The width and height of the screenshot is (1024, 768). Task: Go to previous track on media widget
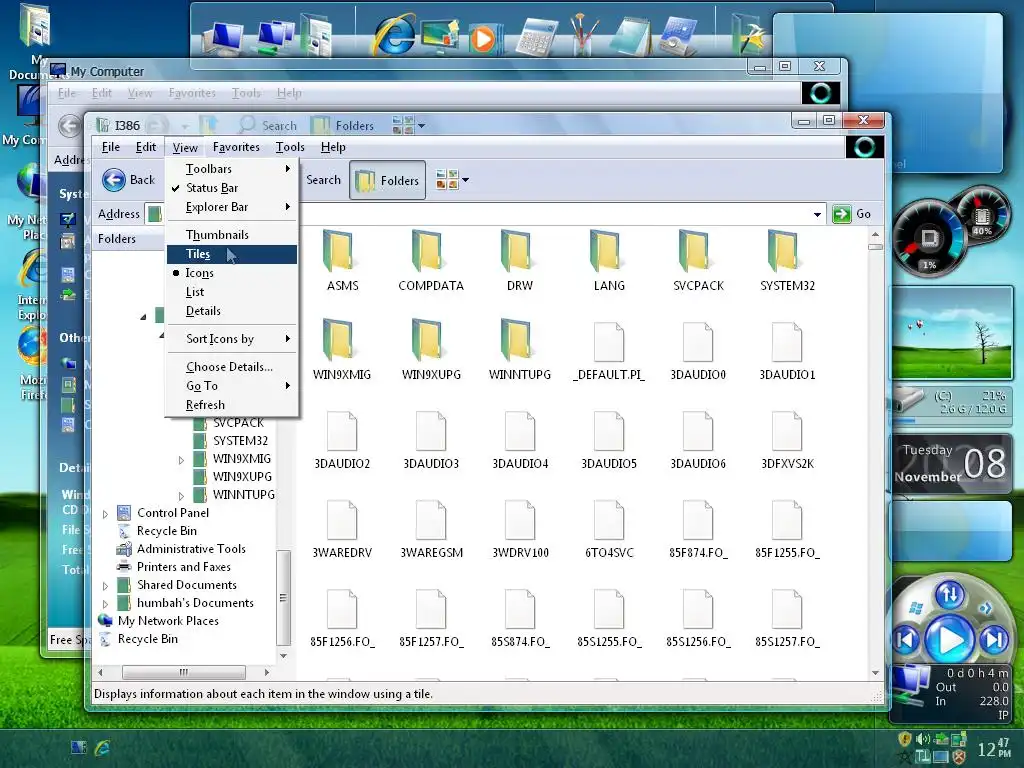click(x=906, y=639)
